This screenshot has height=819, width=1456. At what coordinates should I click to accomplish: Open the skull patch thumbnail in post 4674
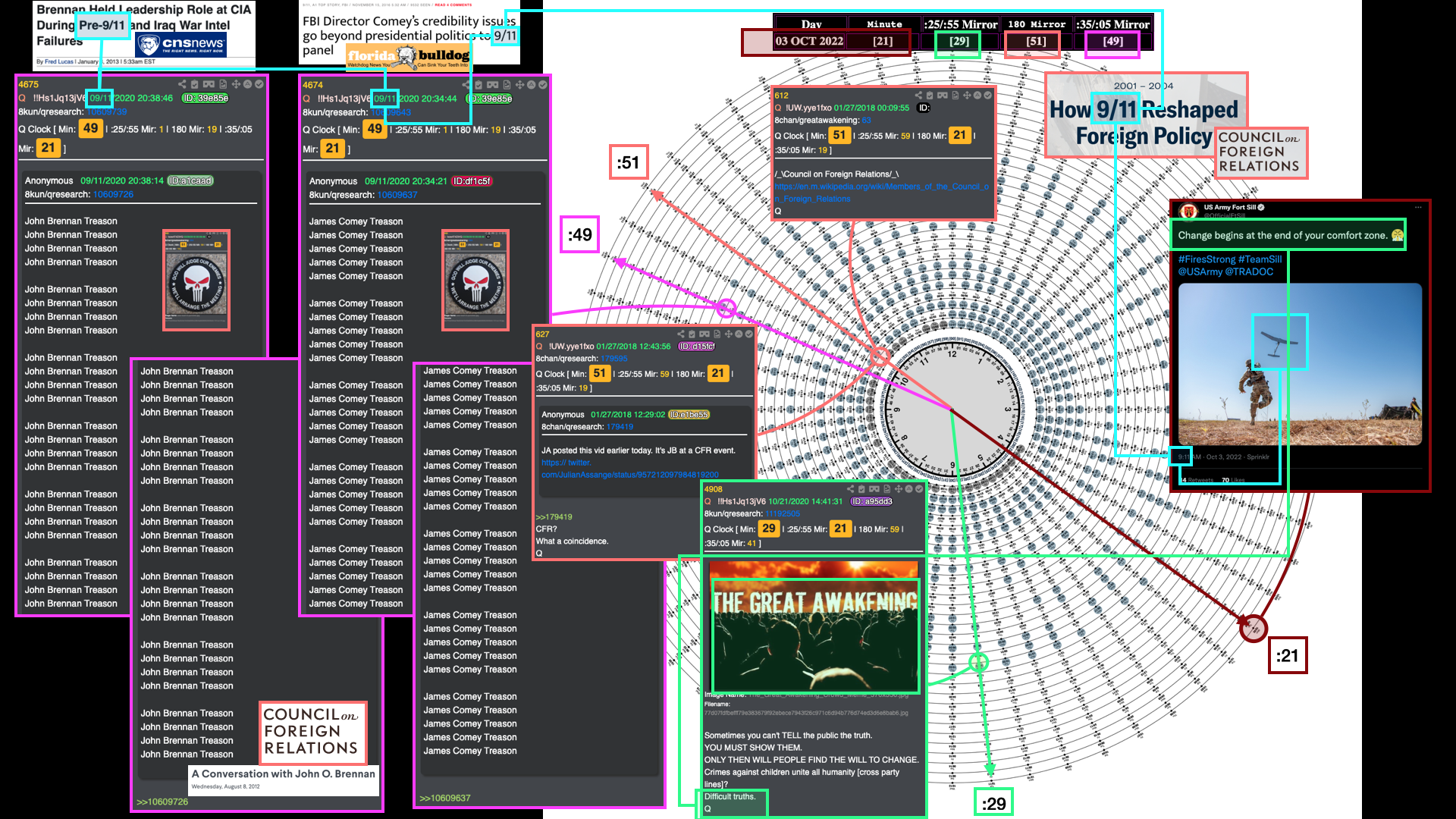[x=475, y=281]
